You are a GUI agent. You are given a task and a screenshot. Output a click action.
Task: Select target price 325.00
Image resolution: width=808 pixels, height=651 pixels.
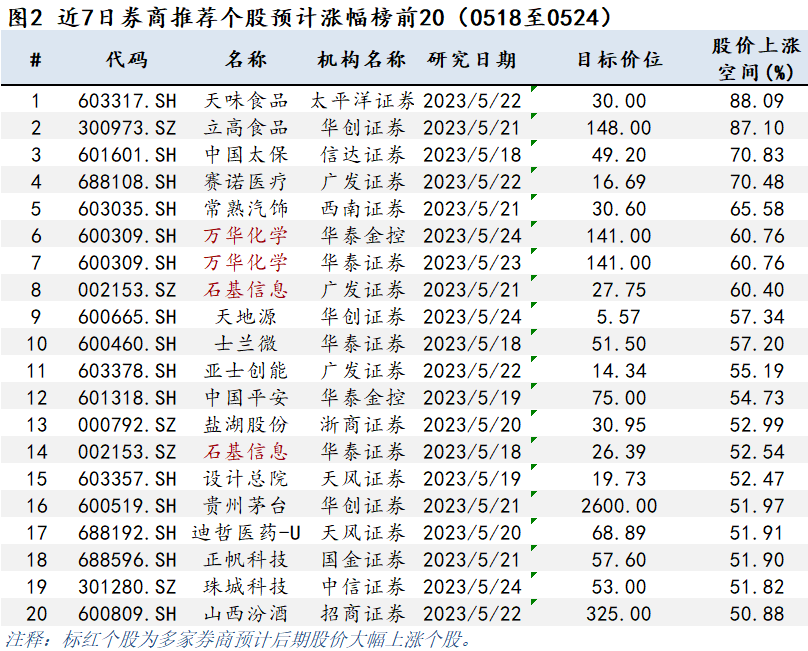619,614
